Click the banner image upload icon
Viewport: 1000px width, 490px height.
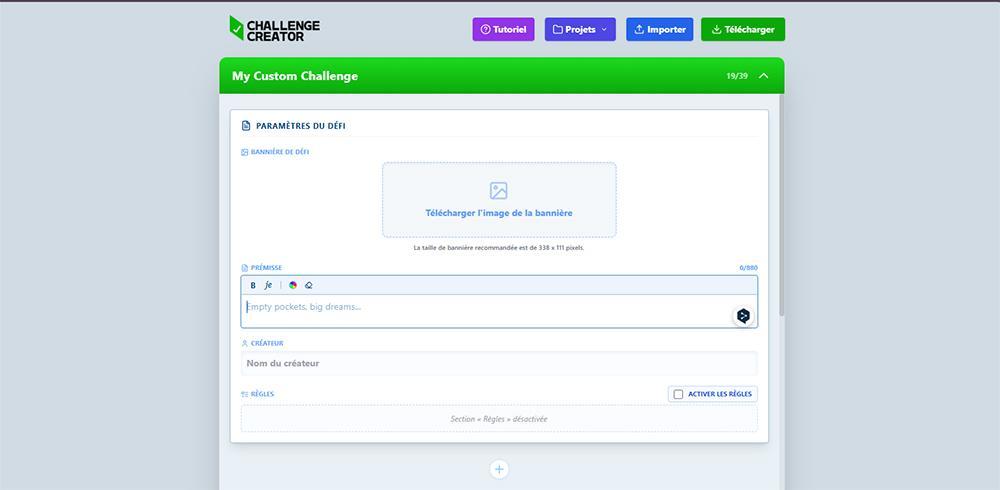pos(499,191)
